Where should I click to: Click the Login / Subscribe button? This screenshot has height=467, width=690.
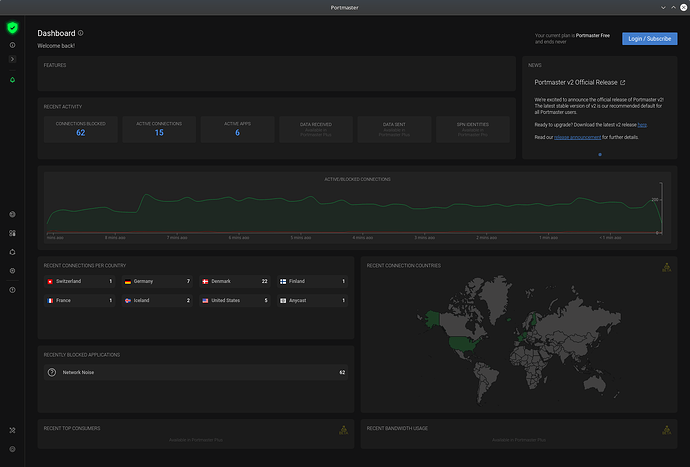pyautogui.click(x=650, y=39)
